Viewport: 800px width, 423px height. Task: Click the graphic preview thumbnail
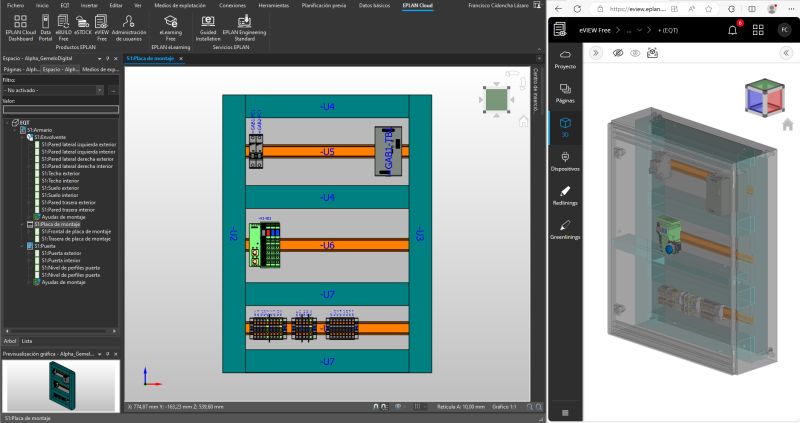pos(60,384)
